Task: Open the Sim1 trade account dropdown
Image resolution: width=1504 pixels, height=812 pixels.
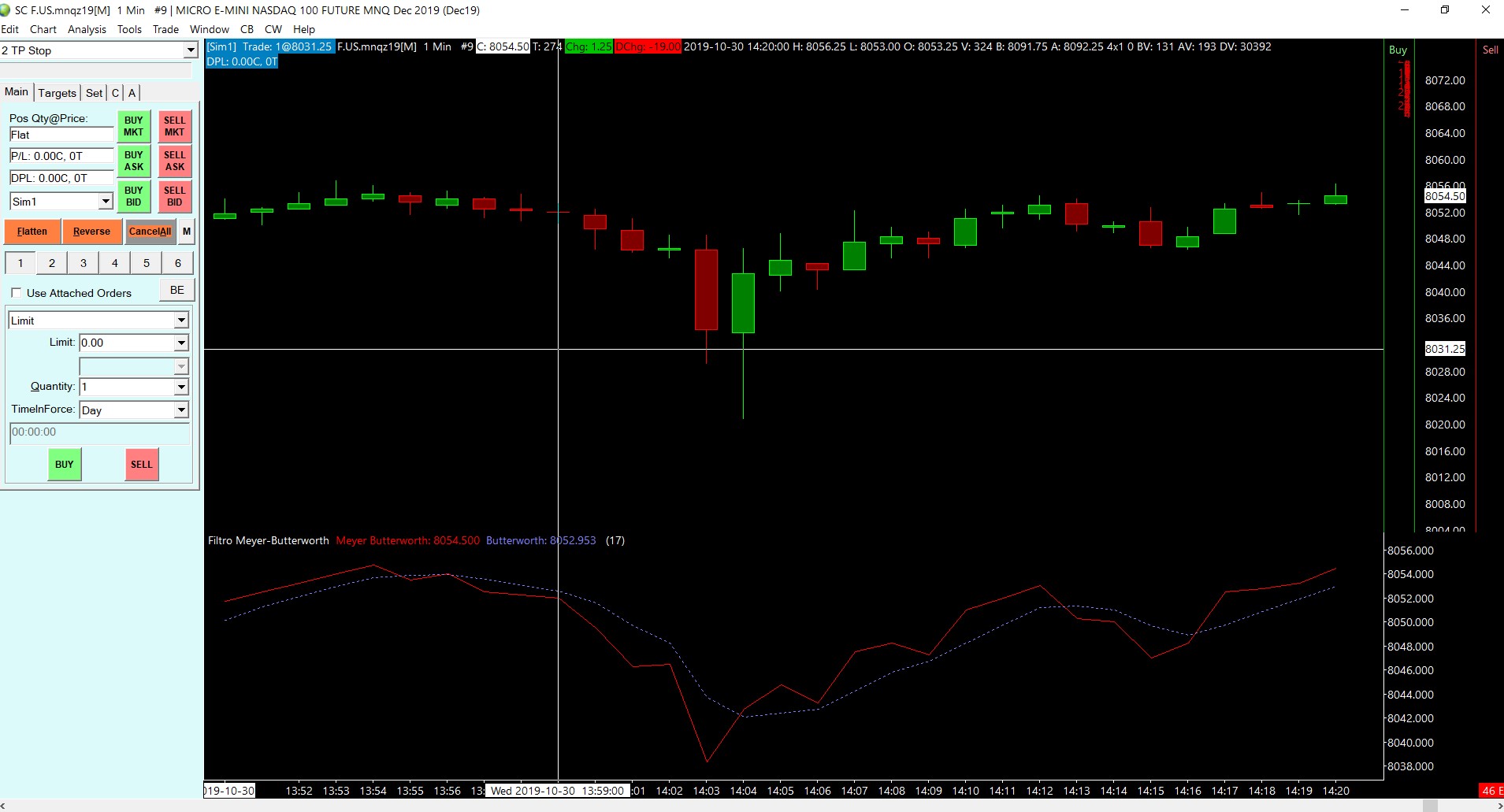Action: click(x=106, y=202)
